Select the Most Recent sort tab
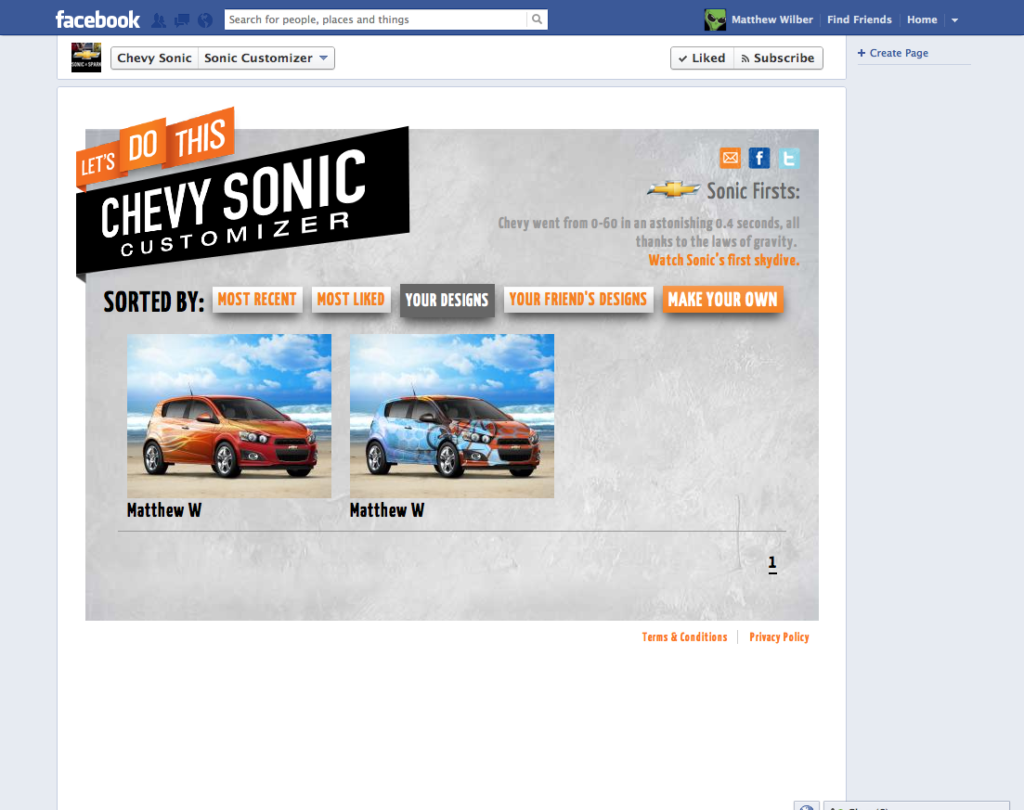The image size is (1024, 810). pos(257,299)
